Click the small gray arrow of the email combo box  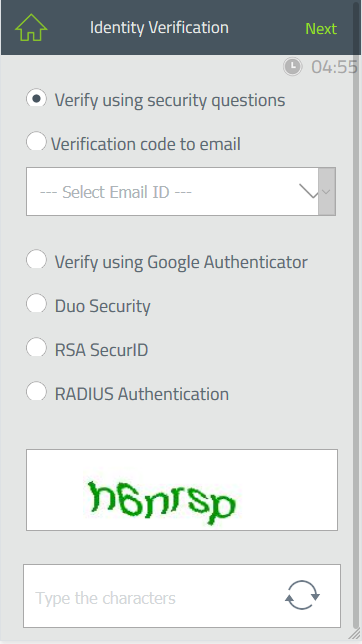click(327, 191)
